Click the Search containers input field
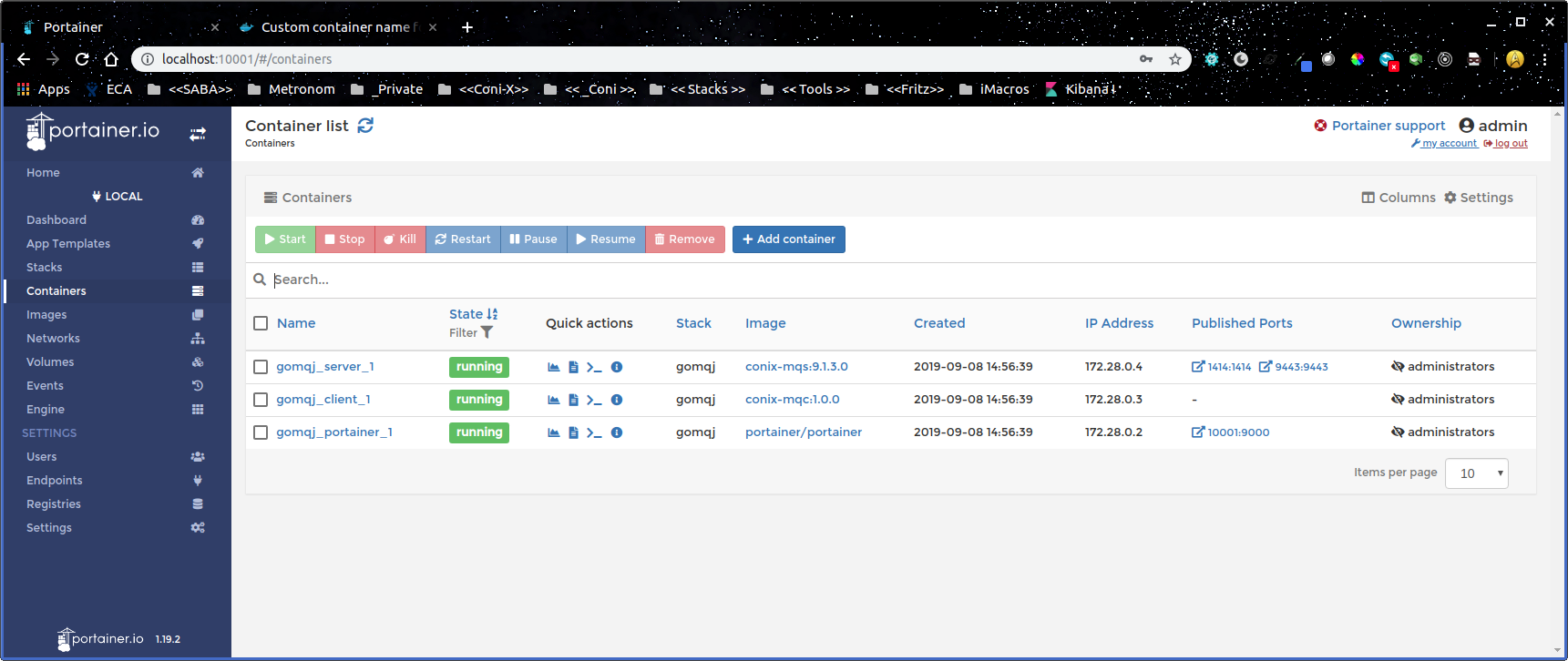The height and width of the screenshot is (661, 1568). click(893, 280)
